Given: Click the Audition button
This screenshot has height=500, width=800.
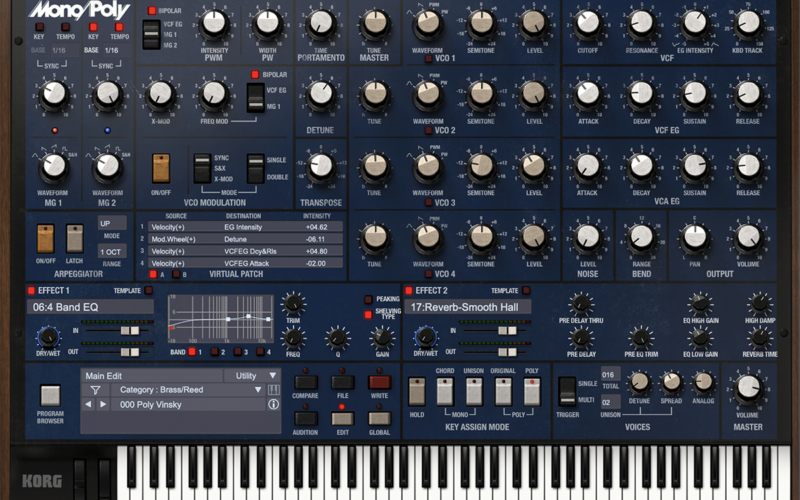Looking at the screenshot, I should point(306,419).
